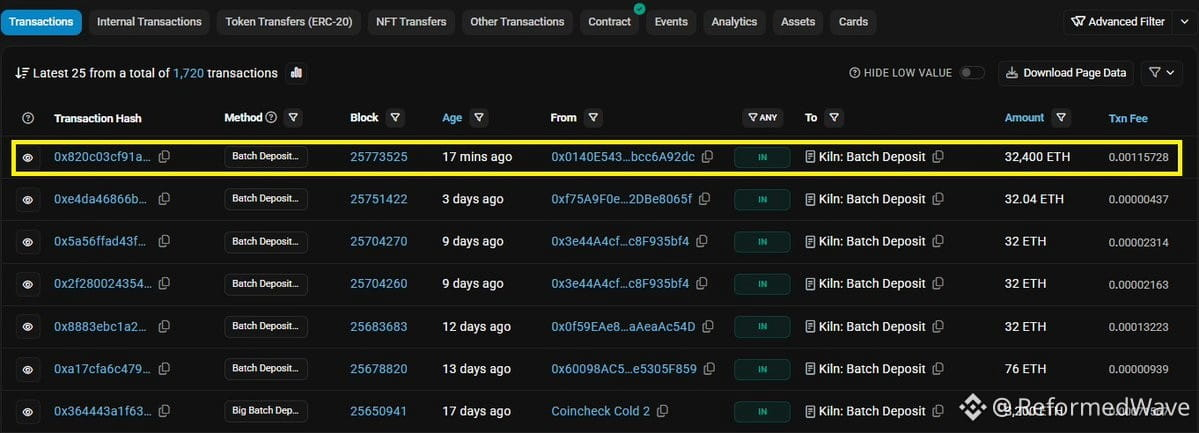Viewport: 1199px width, 433px height.
Task: Copy Kiln address in 32.04 ETH row
Action: click(937, 199)
